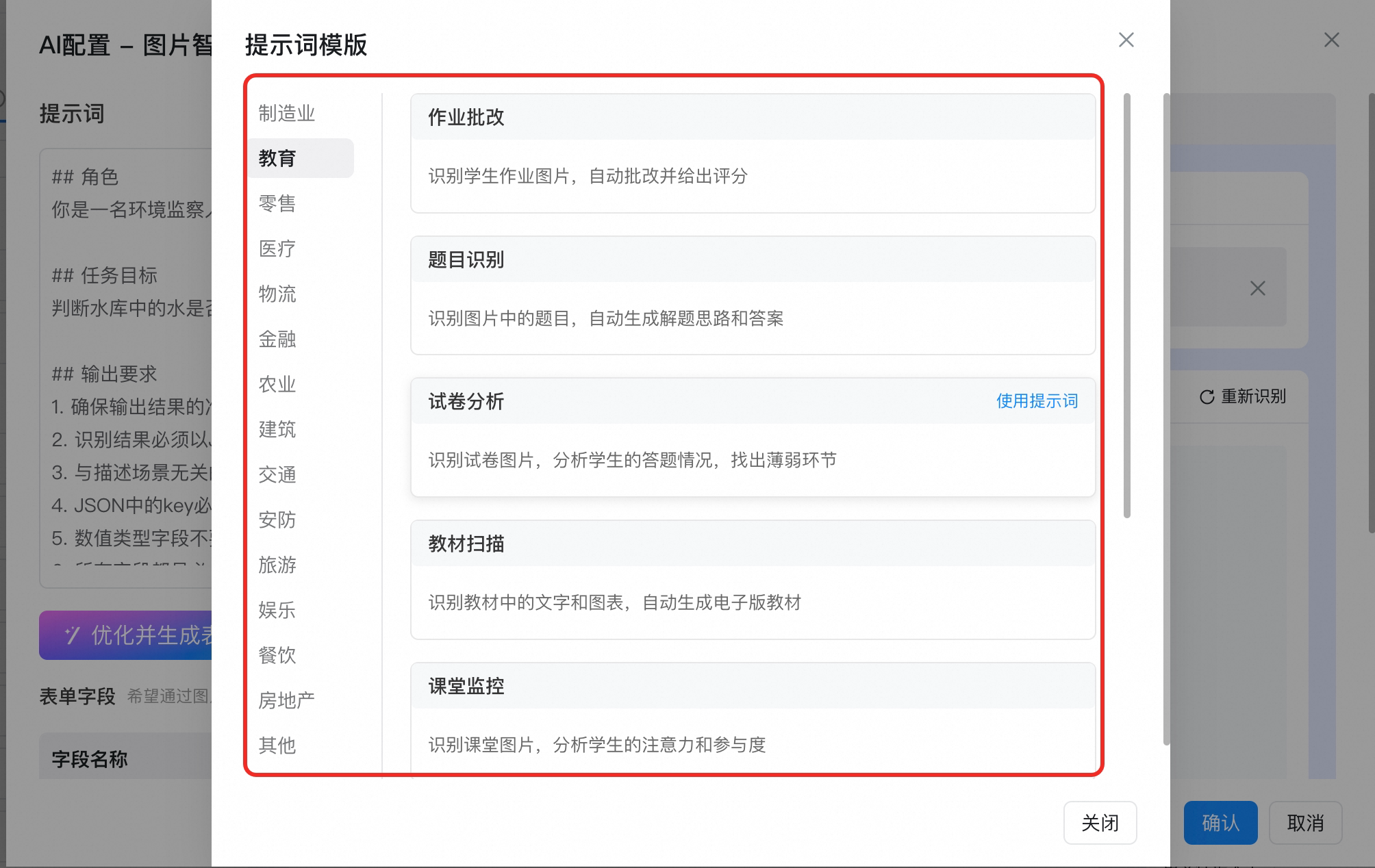
Task: Click the 取消 button
Action: (x=1305, y=823)
